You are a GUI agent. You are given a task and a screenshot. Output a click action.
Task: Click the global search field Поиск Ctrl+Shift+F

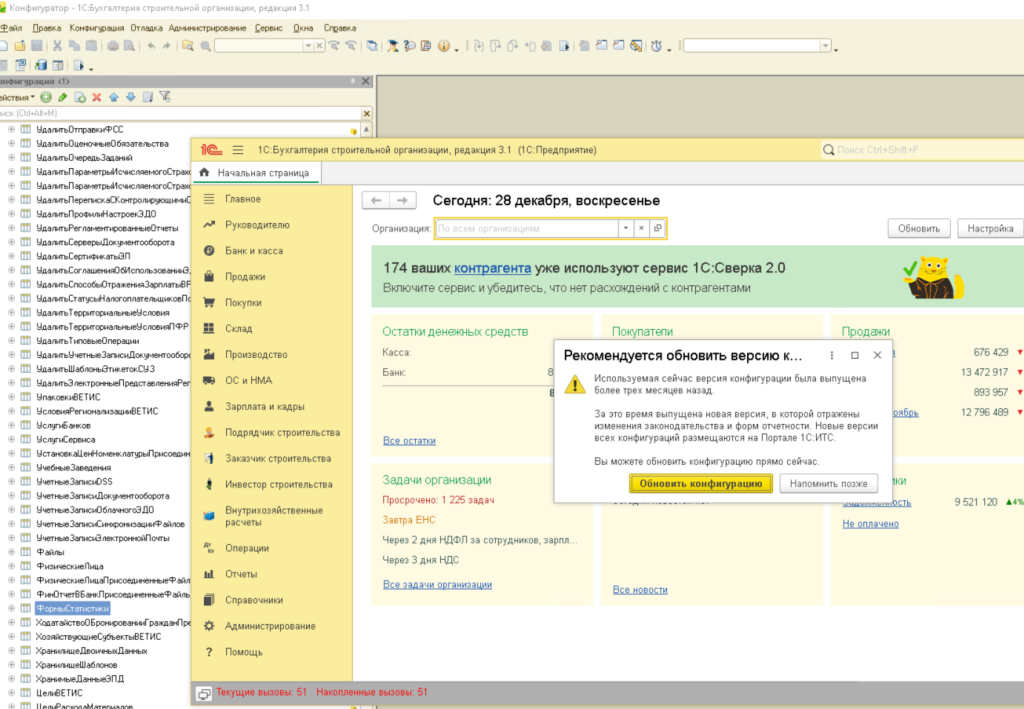point(920,150)
